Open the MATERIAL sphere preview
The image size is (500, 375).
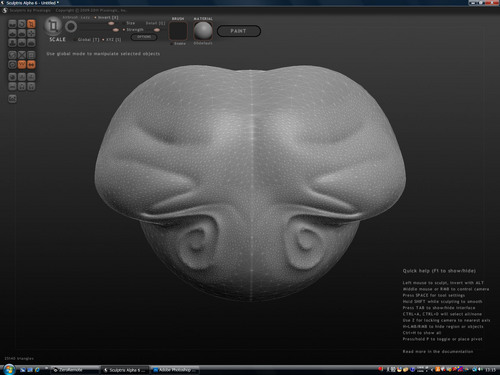pyautogui.click(x=203, y=31)
